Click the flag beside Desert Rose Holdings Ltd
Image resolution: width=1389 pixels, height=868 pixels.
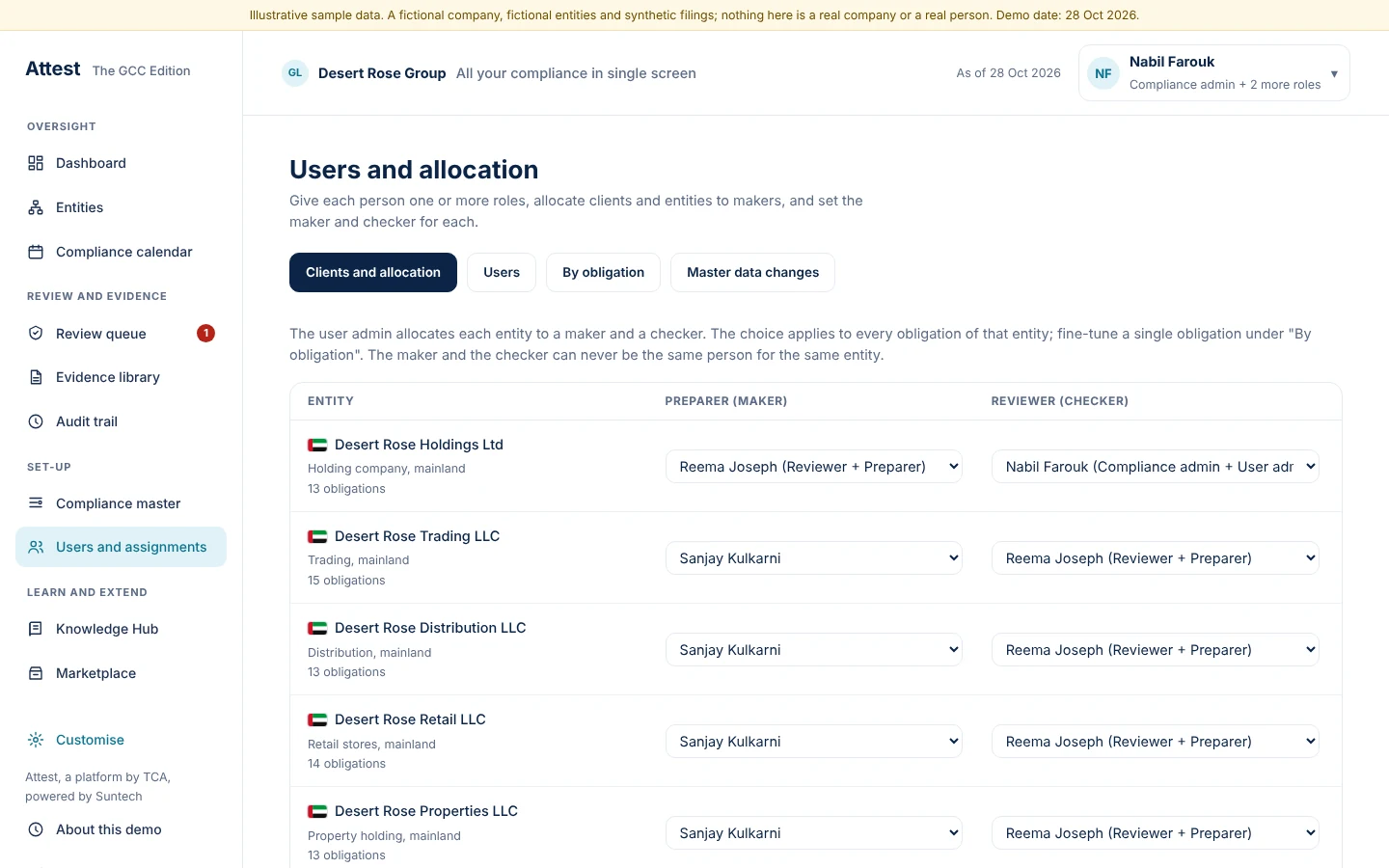point(317,445)
